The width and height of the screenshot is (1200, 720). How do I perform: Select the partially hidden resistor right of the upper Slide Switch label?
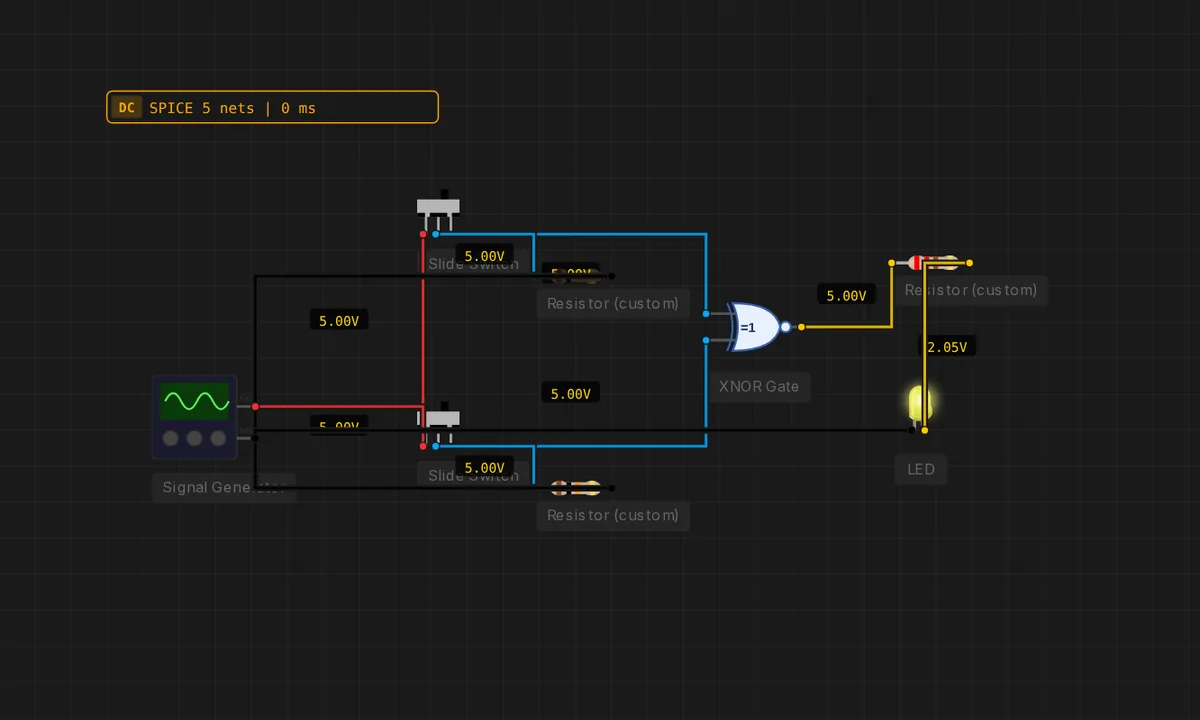pos(574,276)
